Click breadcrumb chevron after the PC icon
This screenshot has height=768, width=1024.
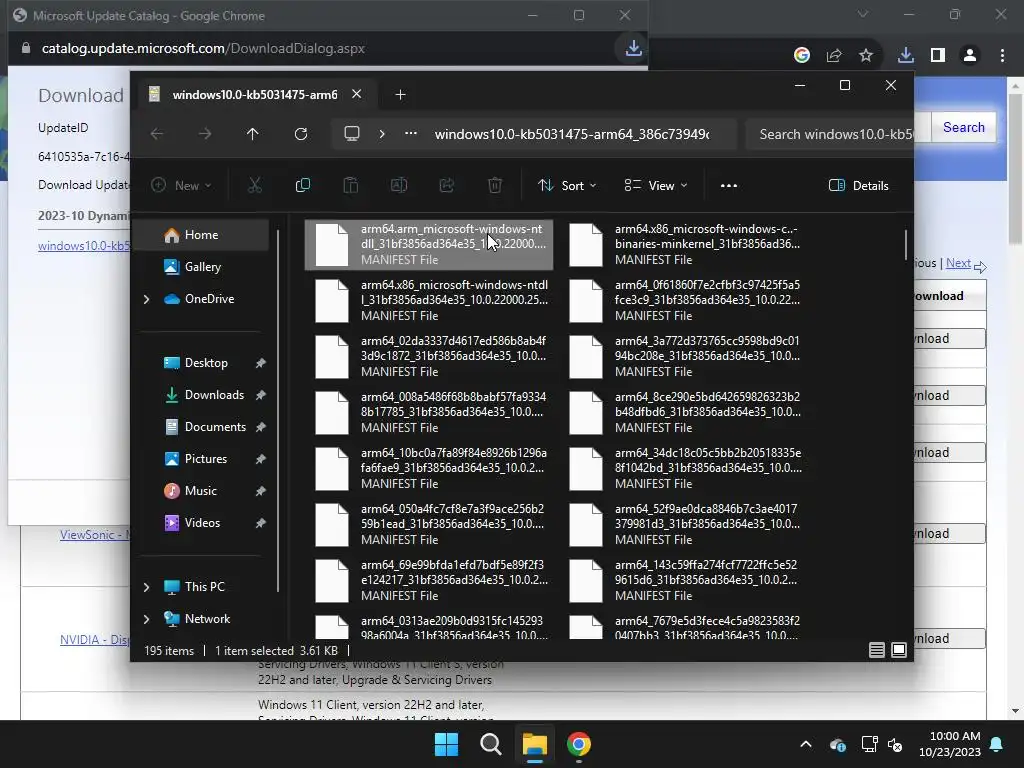click(382, 134)
